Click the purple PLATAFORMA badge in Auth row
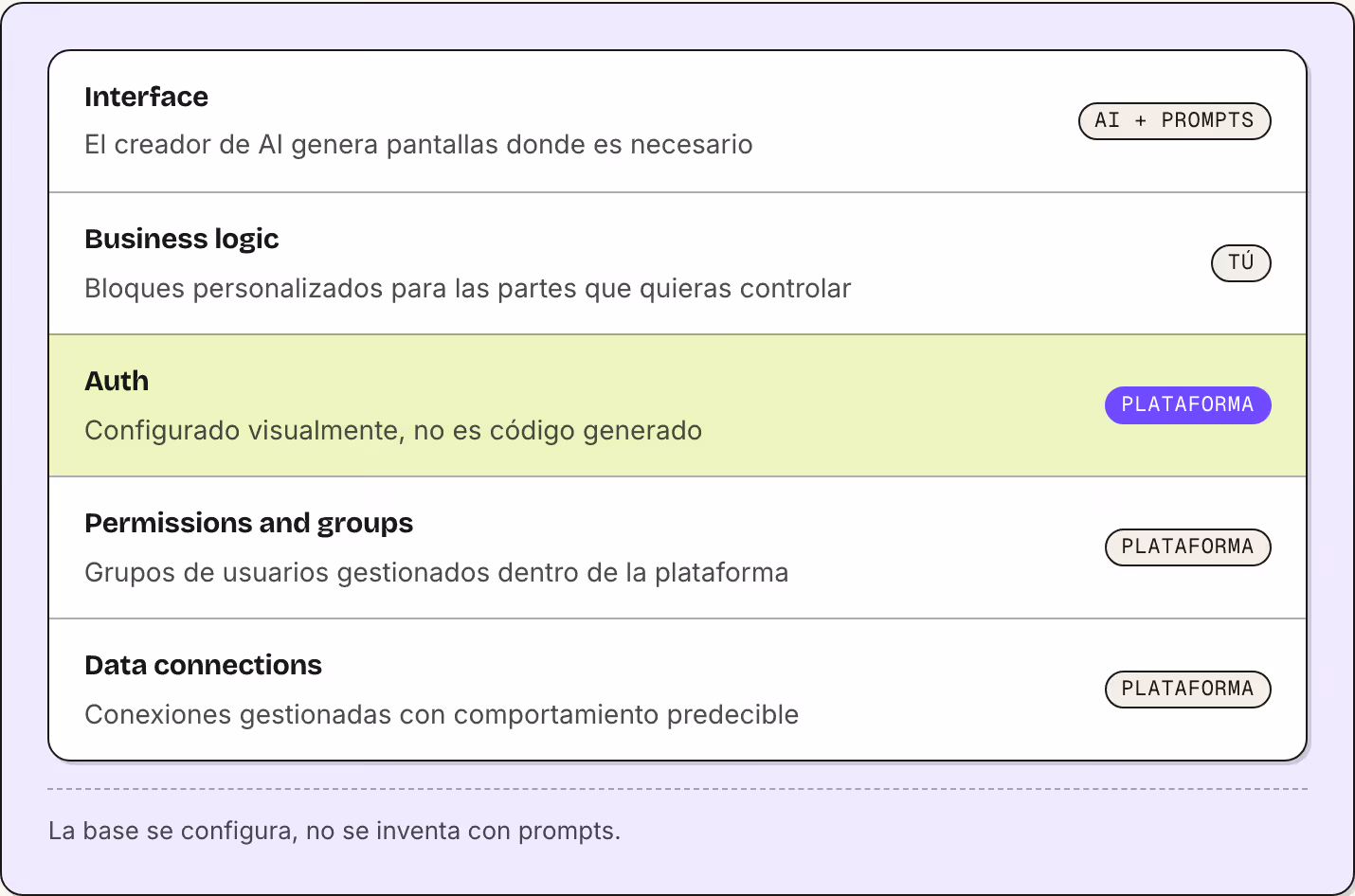 point(1187,405)
